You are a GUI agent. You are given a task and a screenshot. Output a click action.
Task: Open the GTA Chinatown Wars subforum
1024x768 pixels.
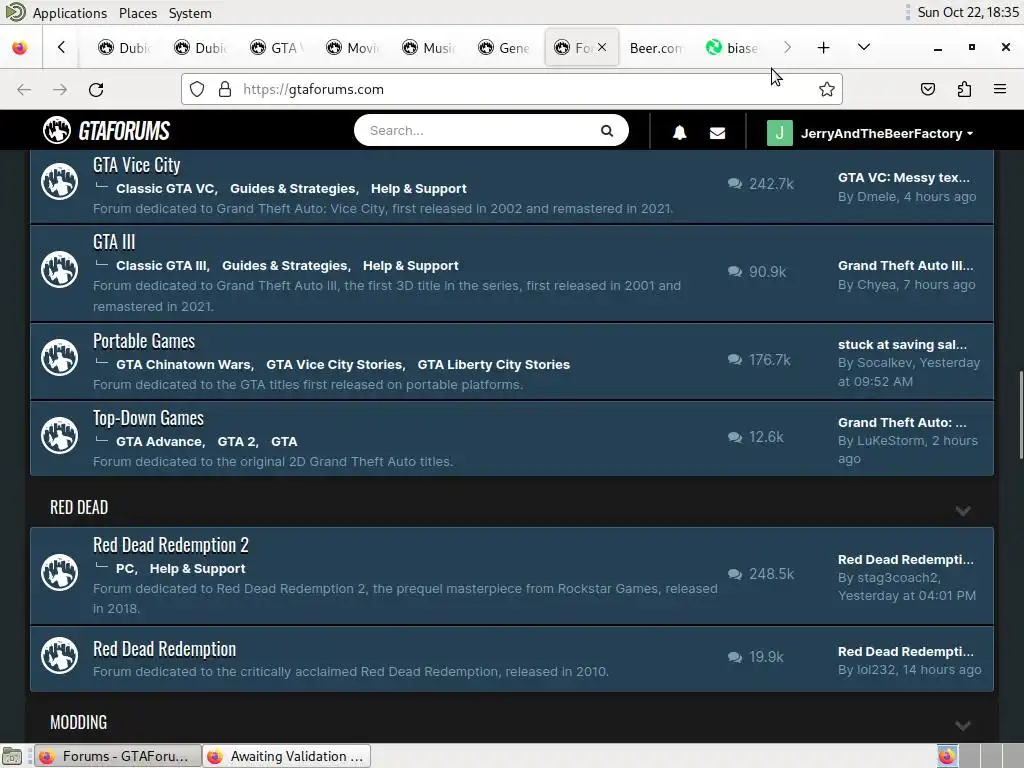click(x=184, y=364)
